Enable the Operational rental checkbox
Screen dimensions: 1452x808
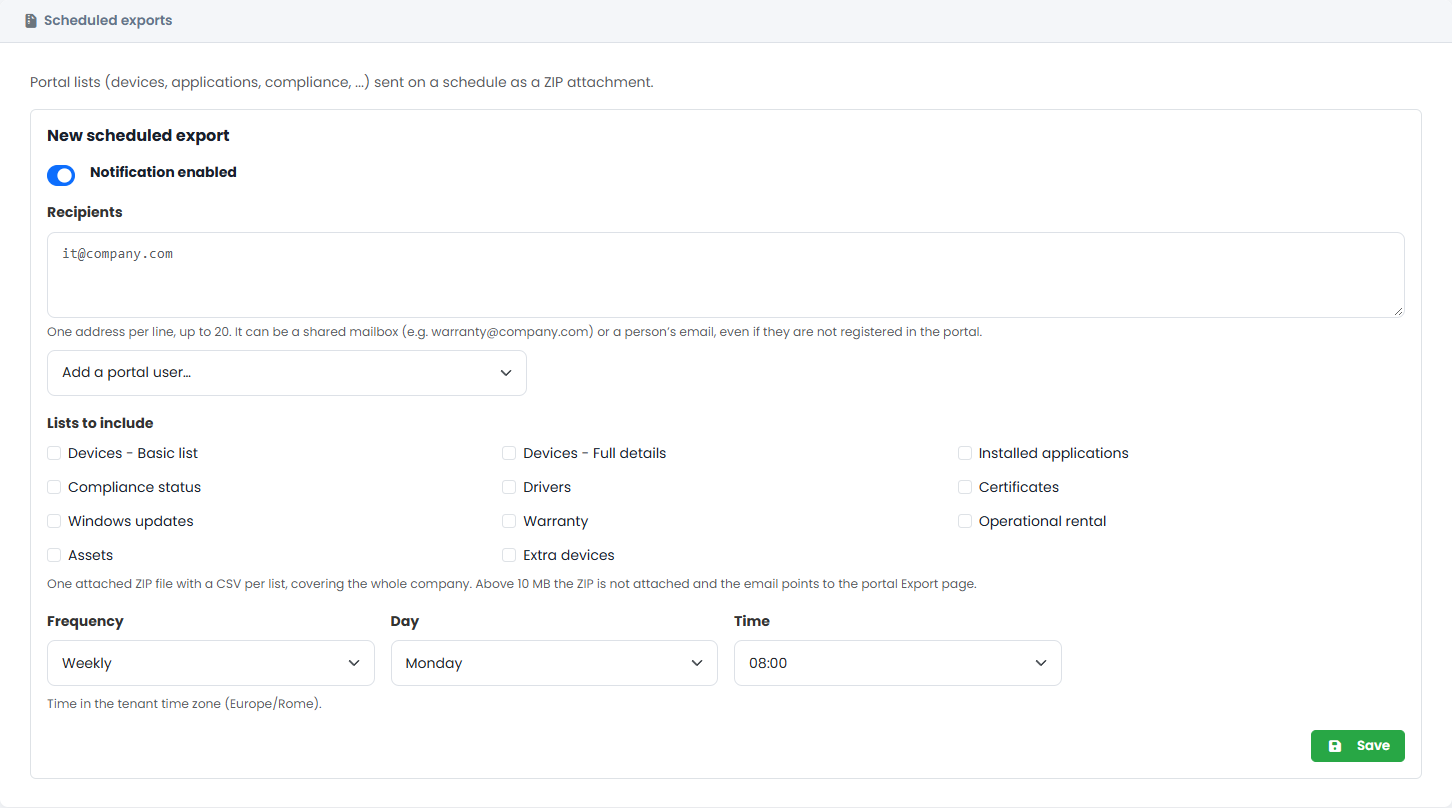click(965, 521)
